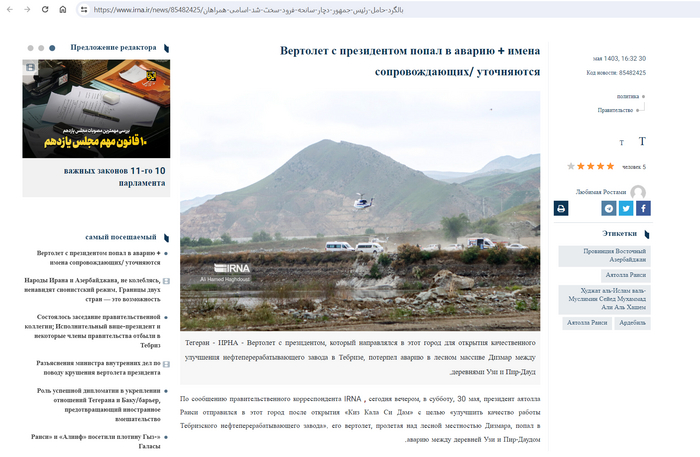This screenshot has height=457, width=700.
Task: Select active blue carousel dot
Action: 52,48
